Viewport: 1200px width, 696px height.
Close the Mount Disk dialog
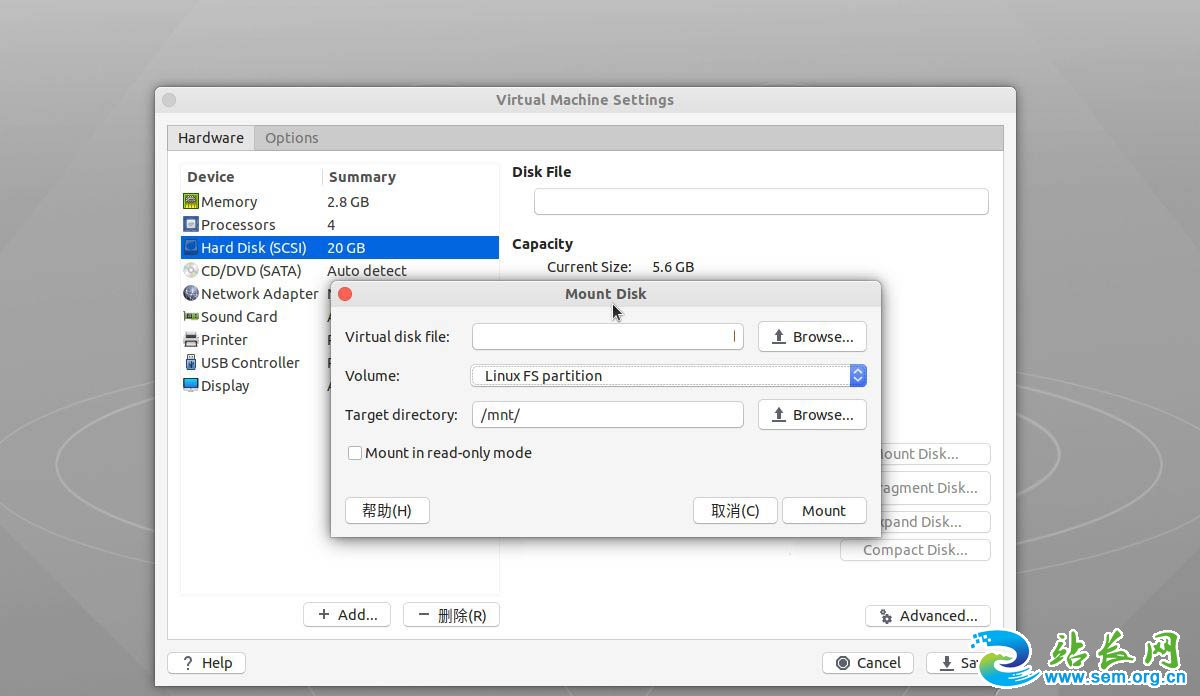[x=345, y=294]
